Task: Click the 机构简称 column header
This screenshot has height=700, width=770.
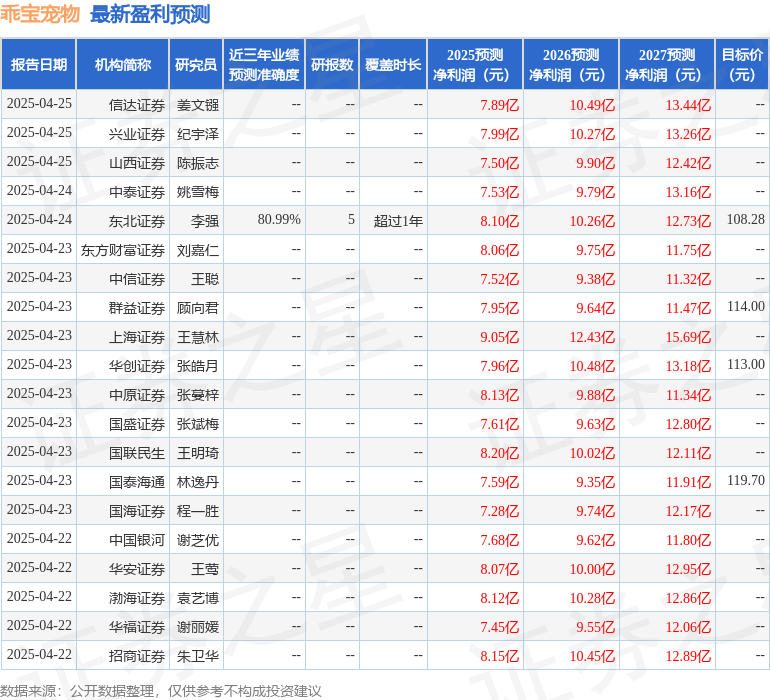Action: 122,65
